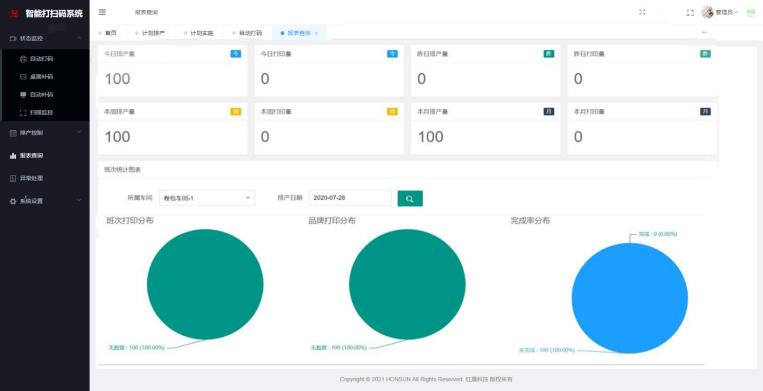Click the 排产日期 date field 2020-07-28

pos(350,198)
